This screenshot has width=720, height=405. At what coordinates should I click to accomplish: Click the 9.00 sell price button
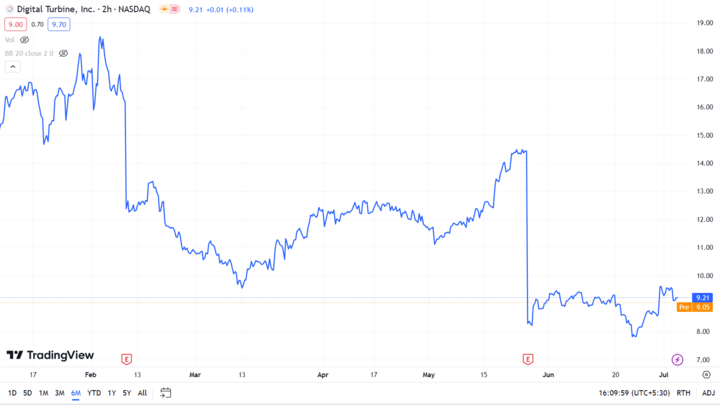pyautogui.click(x=15, y=25)
